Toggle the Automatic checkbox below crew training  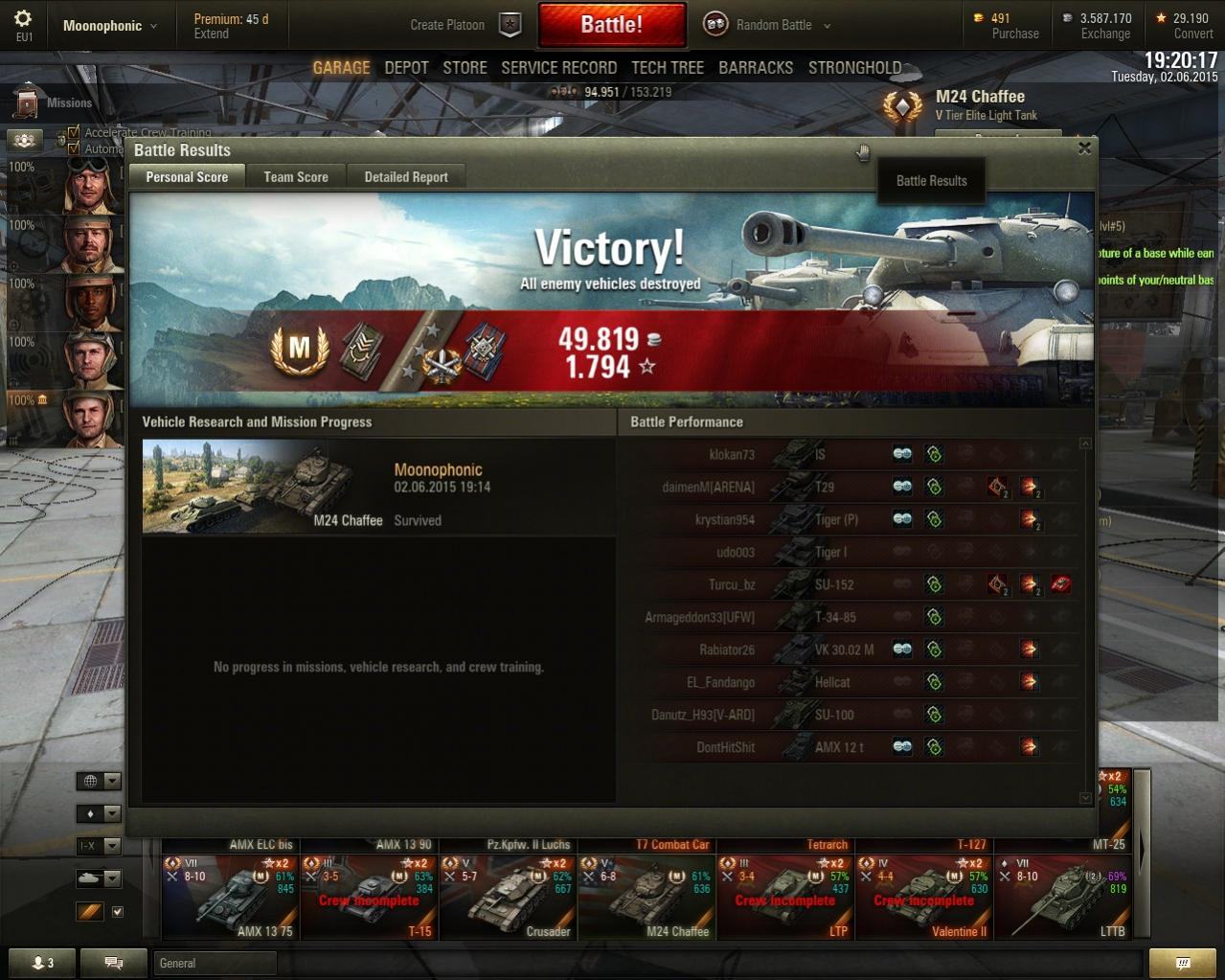coord(74,148)
